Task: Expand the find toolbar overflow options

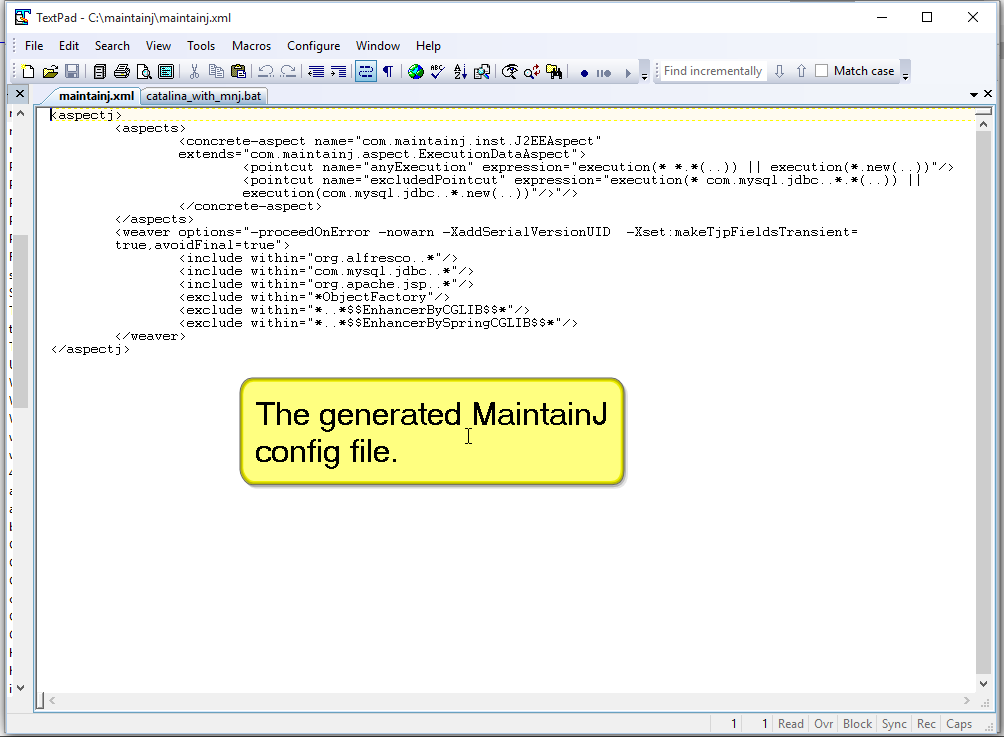Action: point(905,75)
